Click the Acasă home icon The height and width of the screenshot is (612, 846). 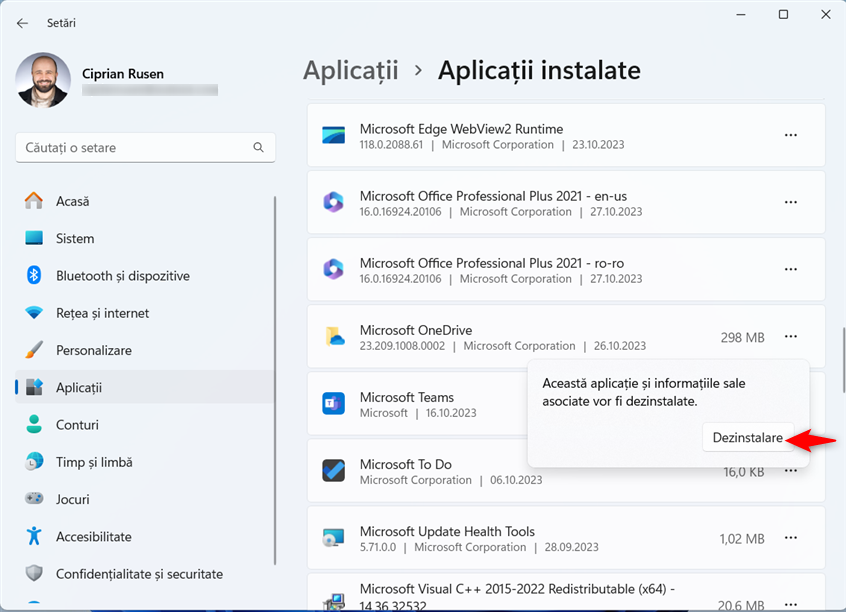34,201
